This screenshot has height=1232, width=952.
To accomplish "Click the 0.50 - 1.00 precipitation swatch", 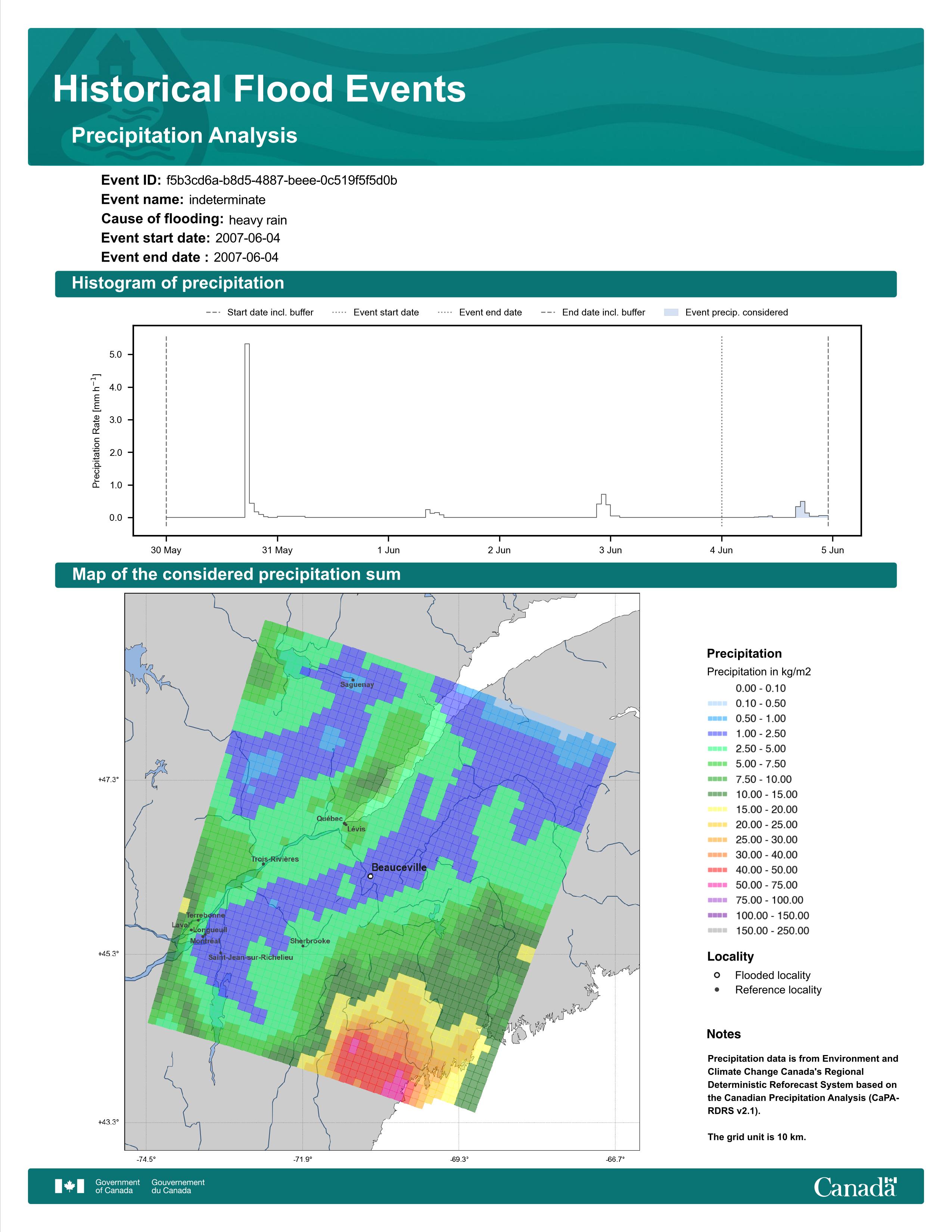I will (718, 719).
